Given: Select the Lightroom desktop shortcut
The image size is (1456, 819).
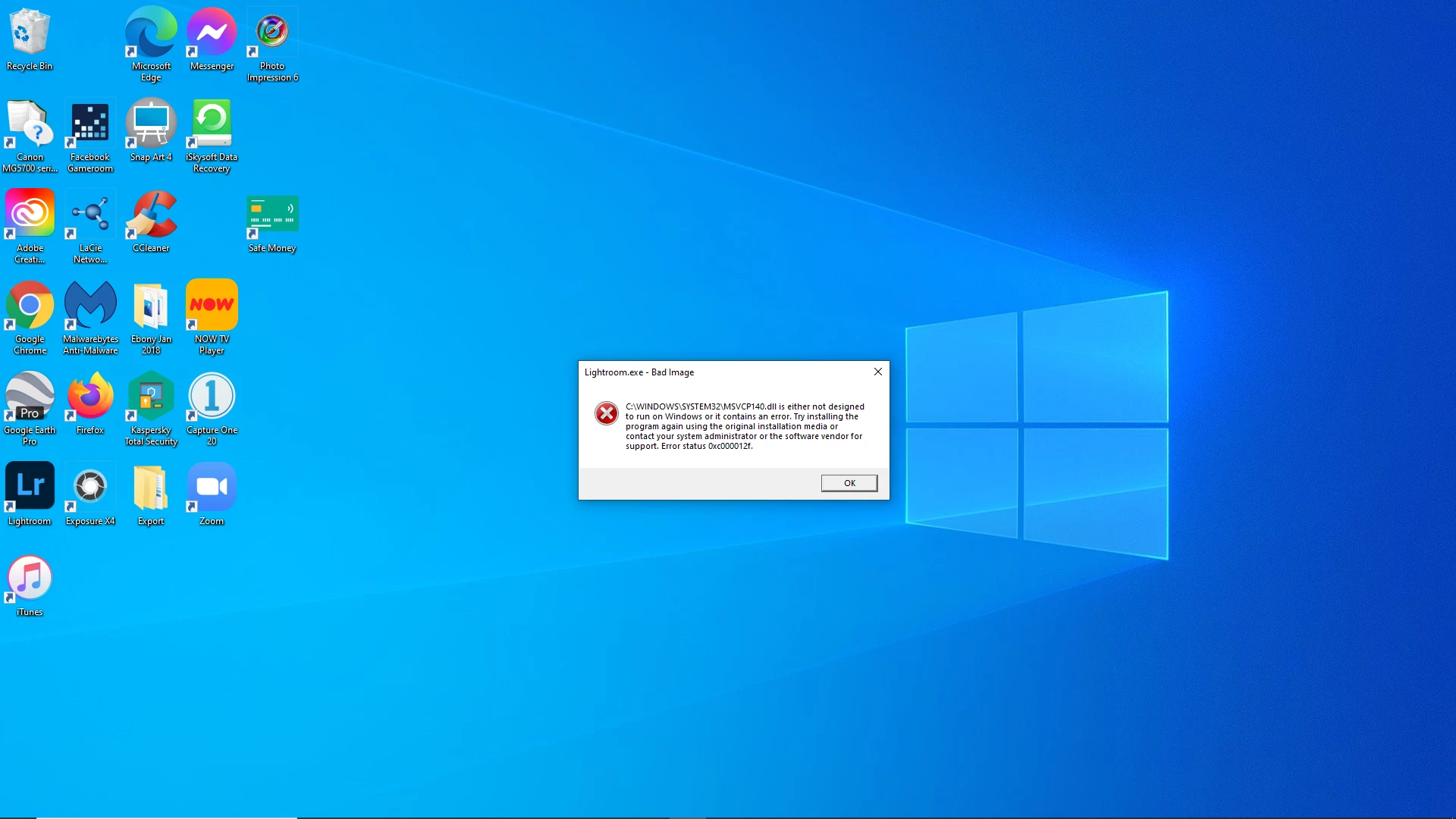Looking at the screenshot, I should click(30, 487).
